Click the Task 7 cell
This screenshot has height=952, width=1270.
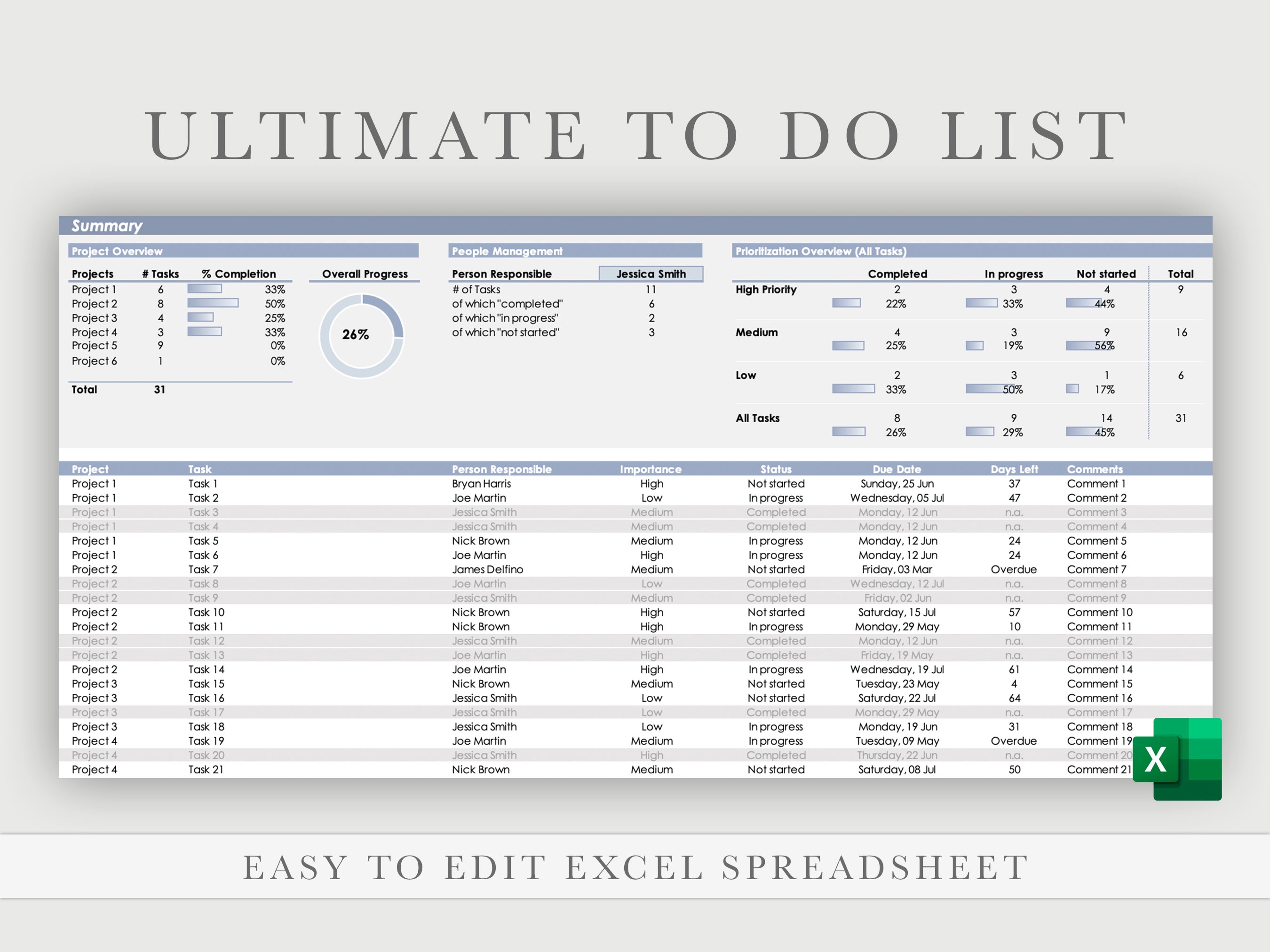pyautogui.click(x=203, y=569)
